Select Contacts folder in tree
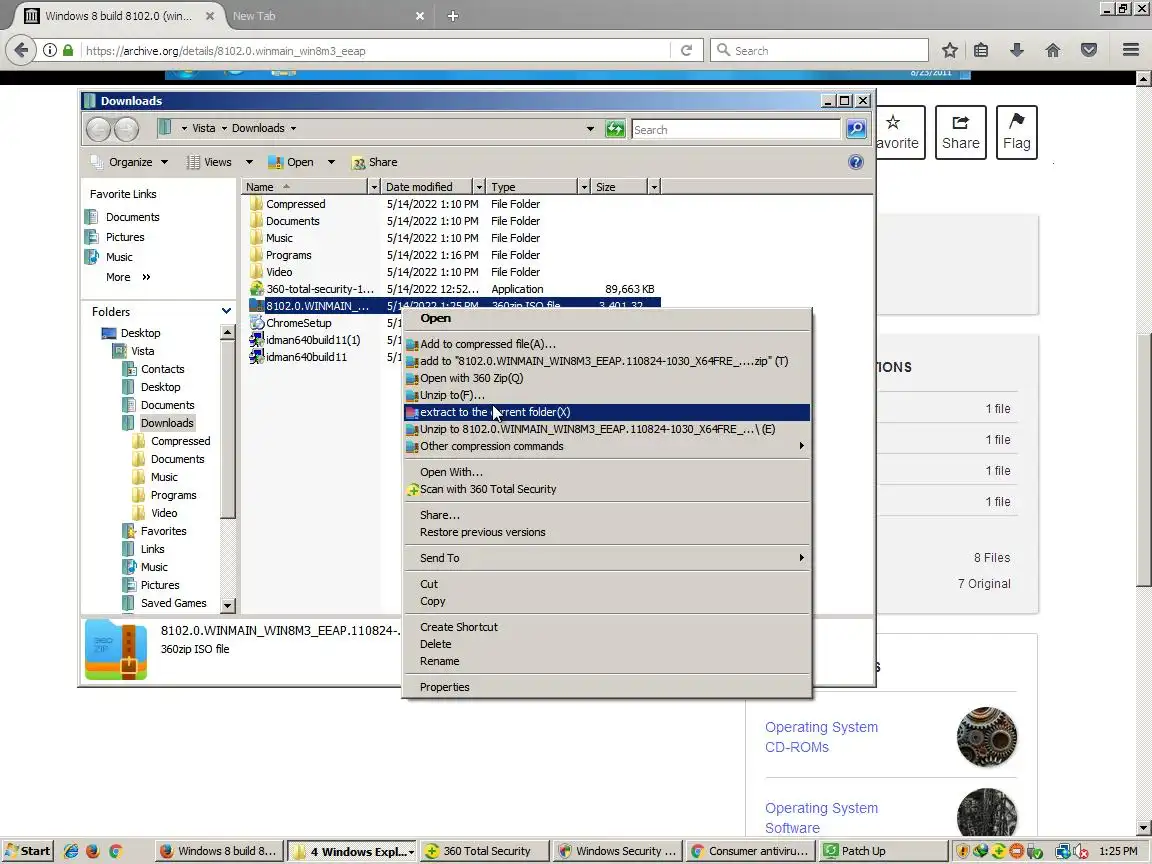Screen dimensions: 1152x864 tap(162, 369)
